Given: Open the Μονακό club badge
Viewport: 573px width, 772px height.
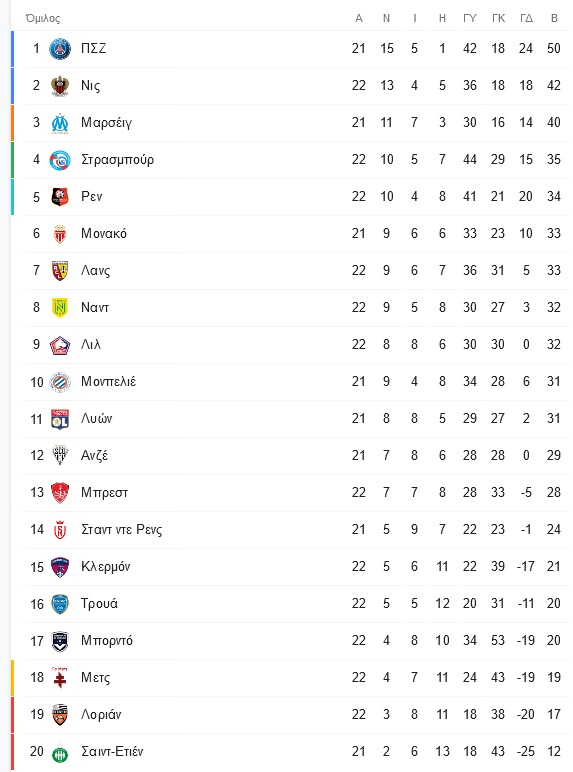Looking at the screenshot, I should point(60,233).
